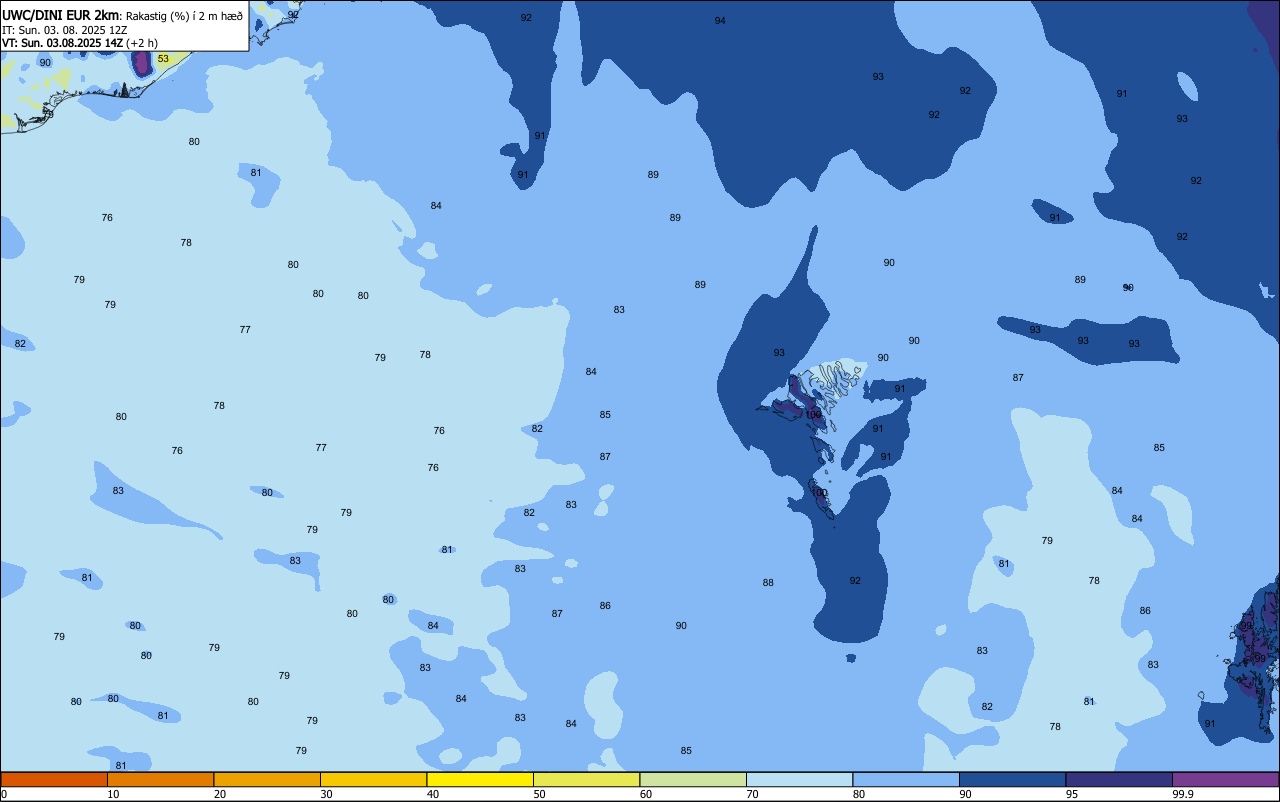The height and width of the screenshot is (802, 1280).
Task: Select the 80–90 blue legend segment
Action: [906, 779]
